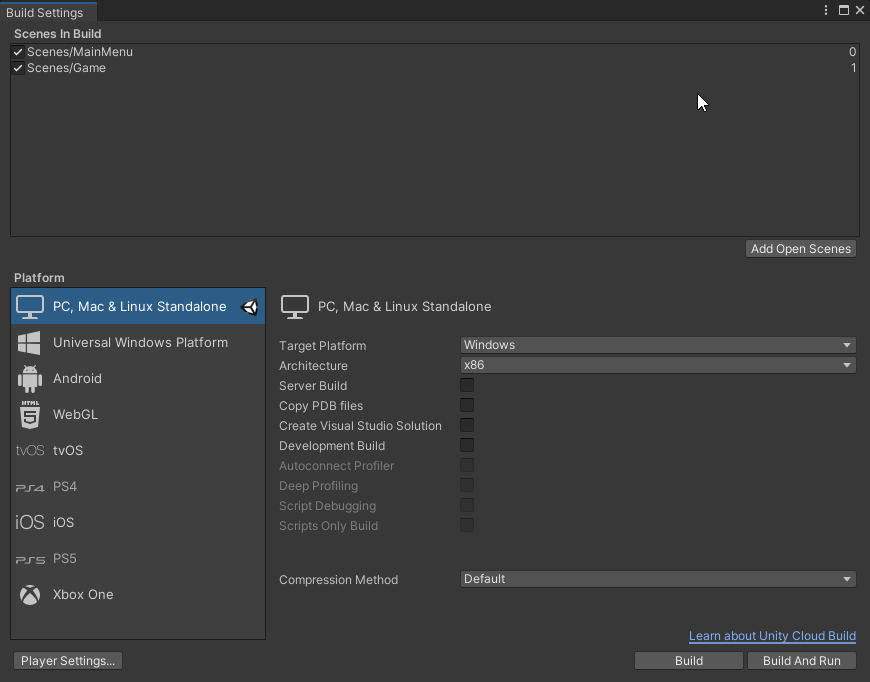Click the Target Platform label
This screenshot has height=682, width=870.
[322, 346]
